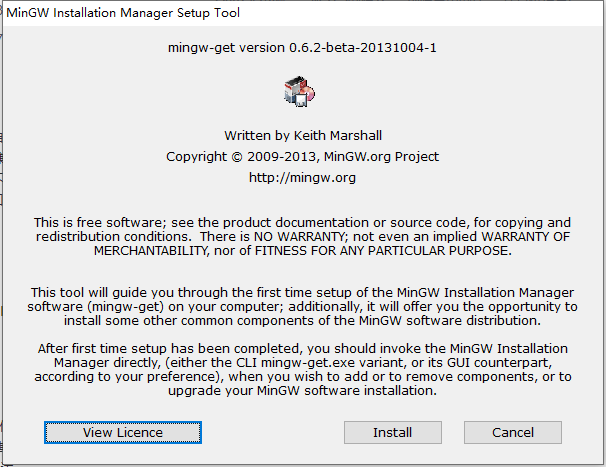Click the 'Manager directly, (either the CLI' line
This screenshot has height=467, width=606.
point(303,363)
